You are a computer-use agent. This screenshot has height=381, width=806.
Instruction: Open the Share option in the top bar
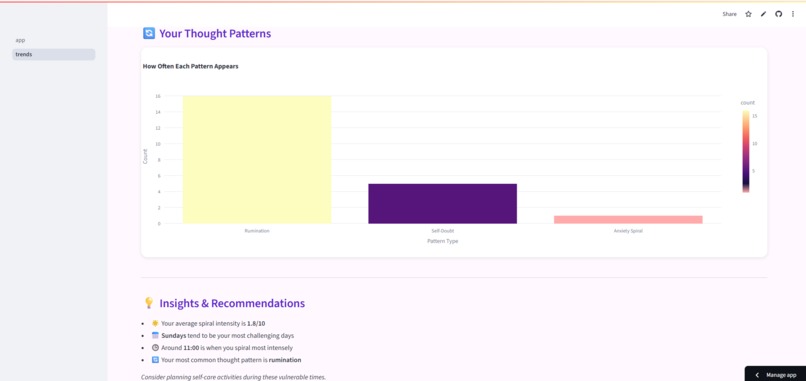729,14
